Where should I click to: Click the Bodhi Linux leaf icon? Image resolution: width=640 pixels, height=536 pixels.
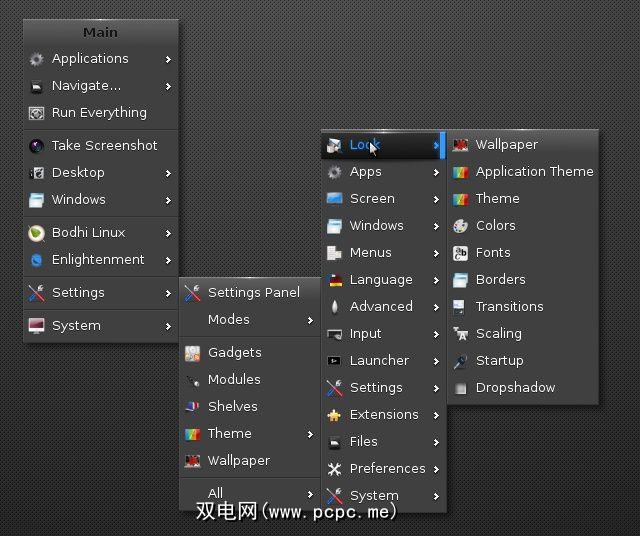[37, 233]
